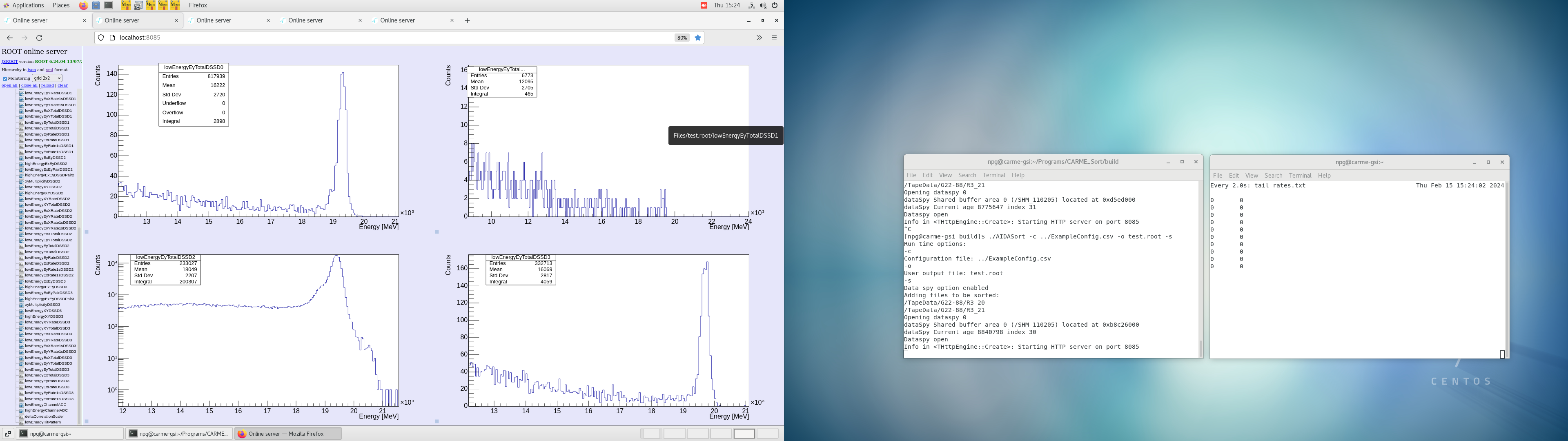Select lowEnergyExEyDSSD2 in the tree
Image resolution: width=1568 pixels, height=441 pixels.
pos(45,158)
